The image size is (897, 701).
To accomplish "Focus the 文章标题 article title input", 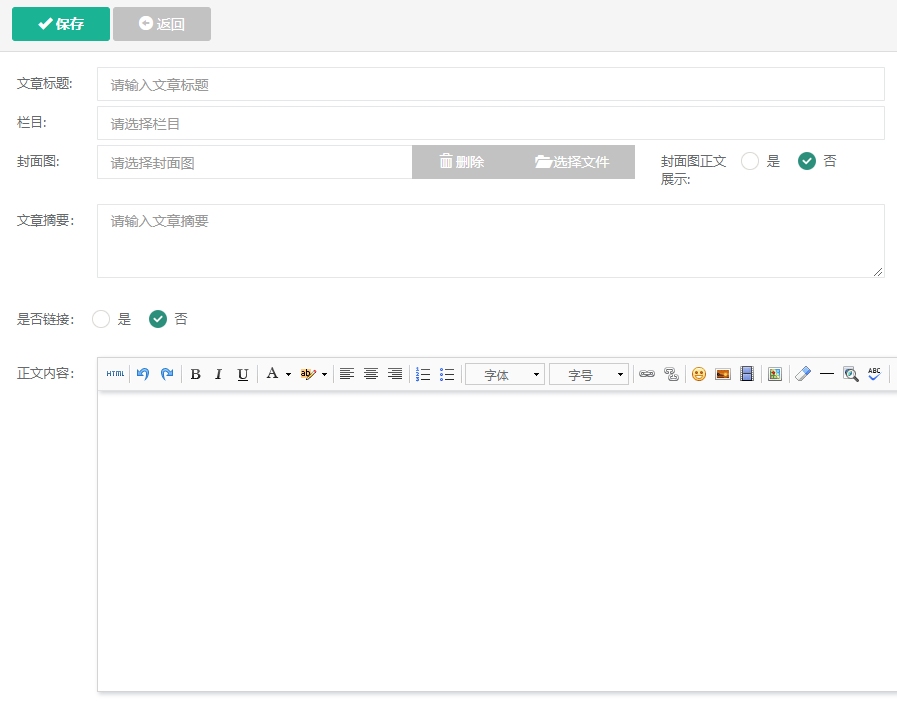I will point(491,84).
